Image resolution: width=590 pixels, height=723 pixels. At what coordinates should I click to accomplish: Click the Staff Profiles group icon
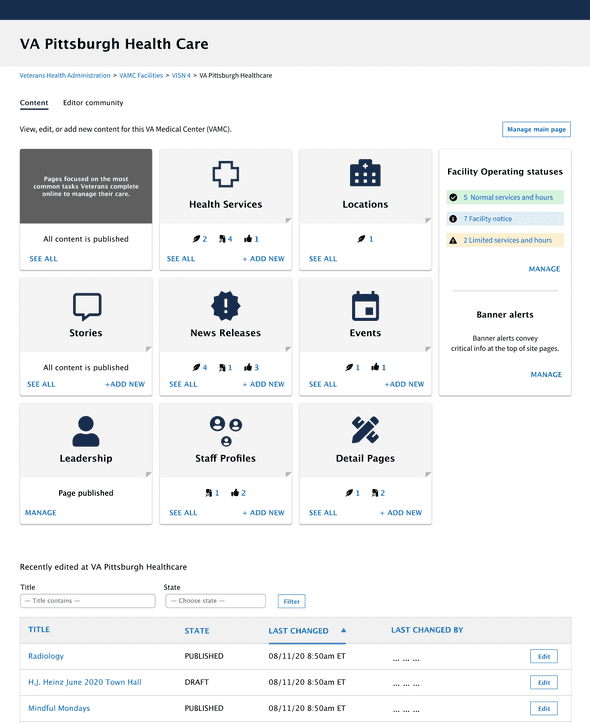(x=226, y=431)
